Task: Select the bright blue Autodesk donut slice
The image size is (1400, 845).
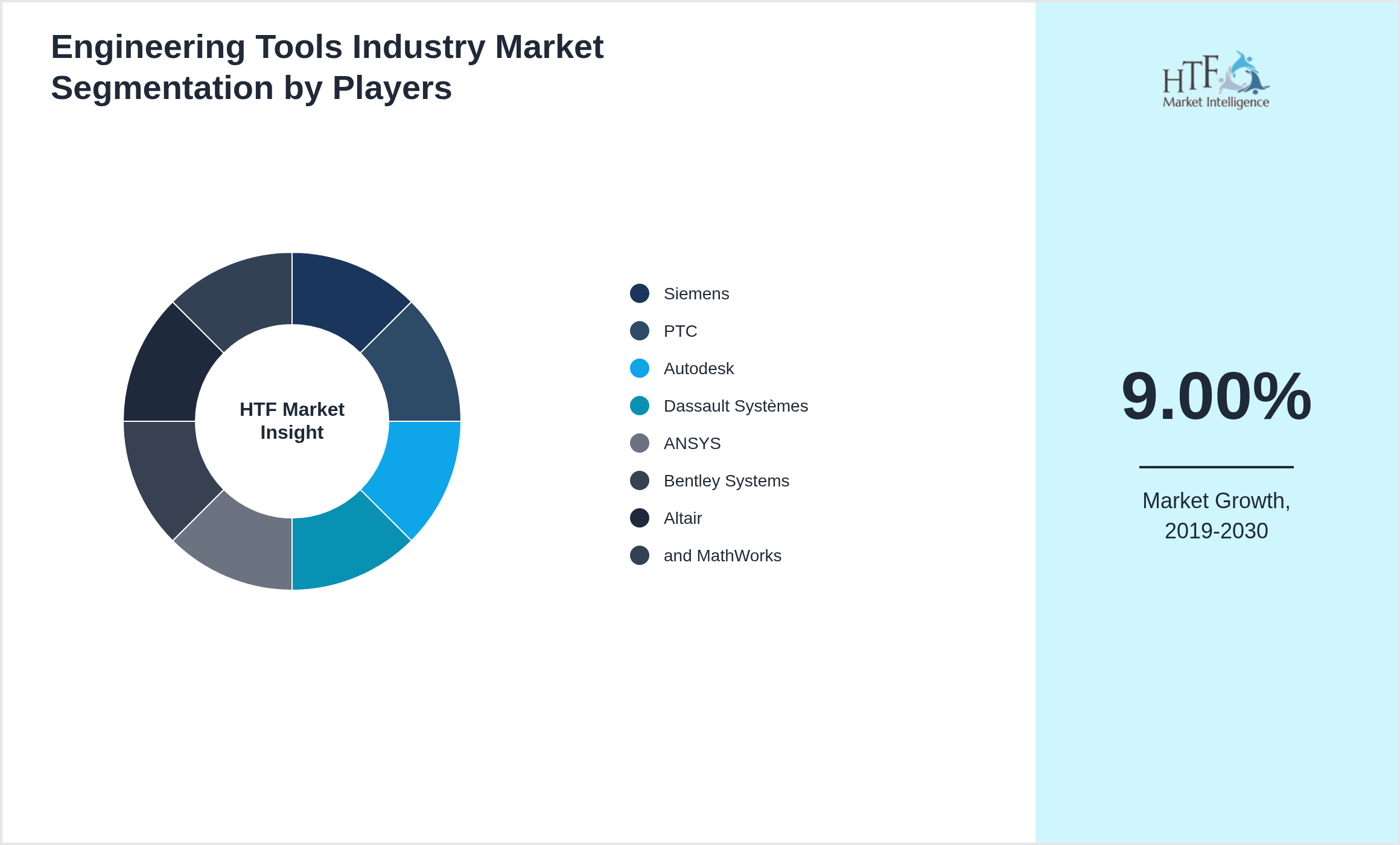Action: pos(415,472)
